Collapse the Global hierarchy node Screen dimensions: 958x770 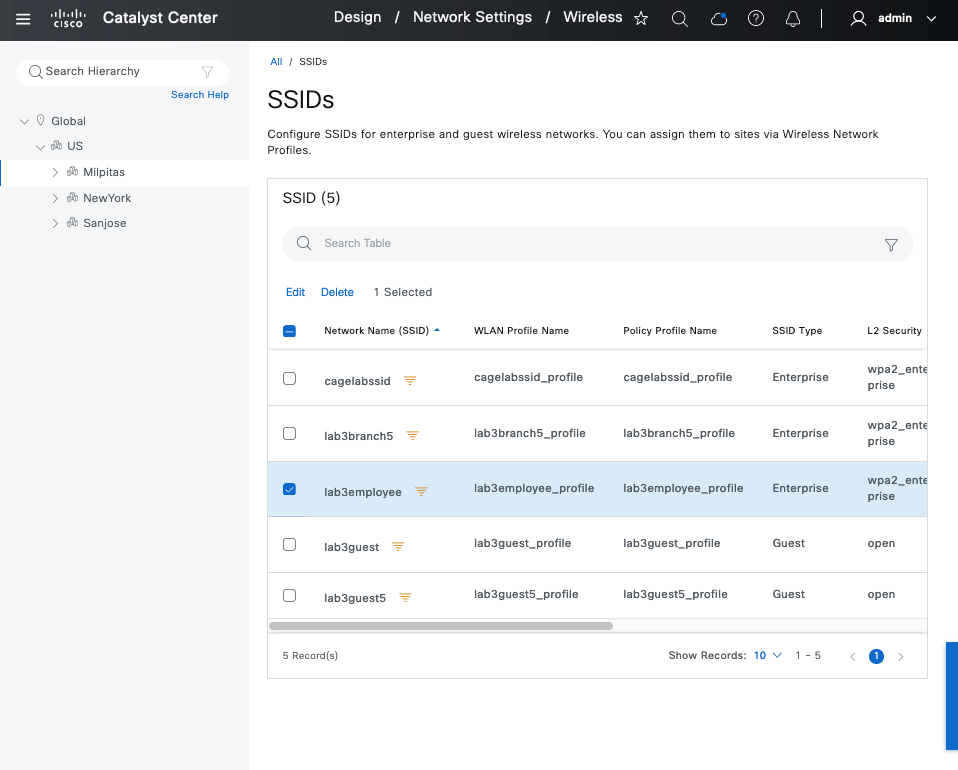[25, 121]
